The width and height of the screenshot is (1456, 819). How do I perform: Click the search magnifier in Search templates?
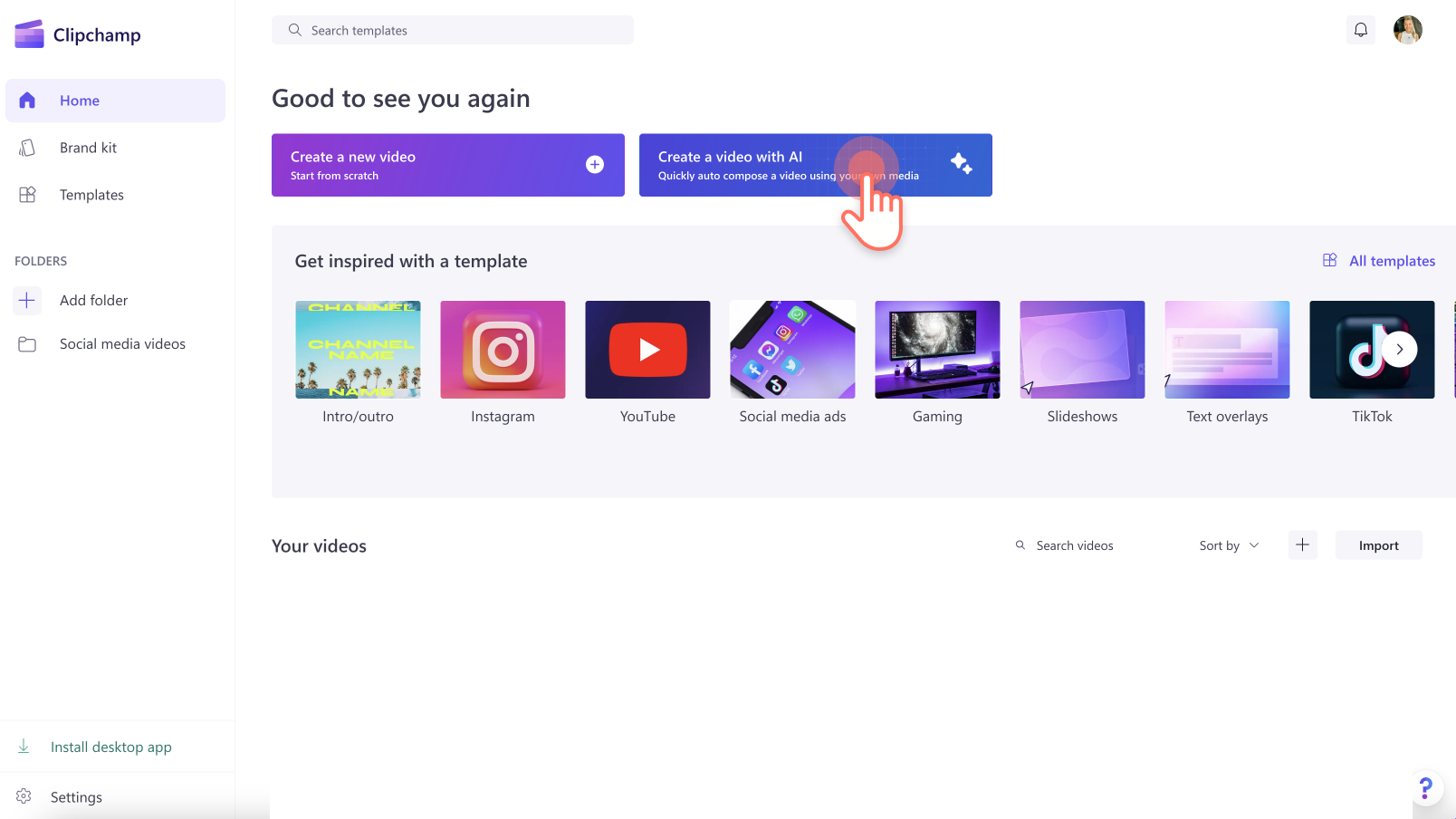[x=295, y=30]
